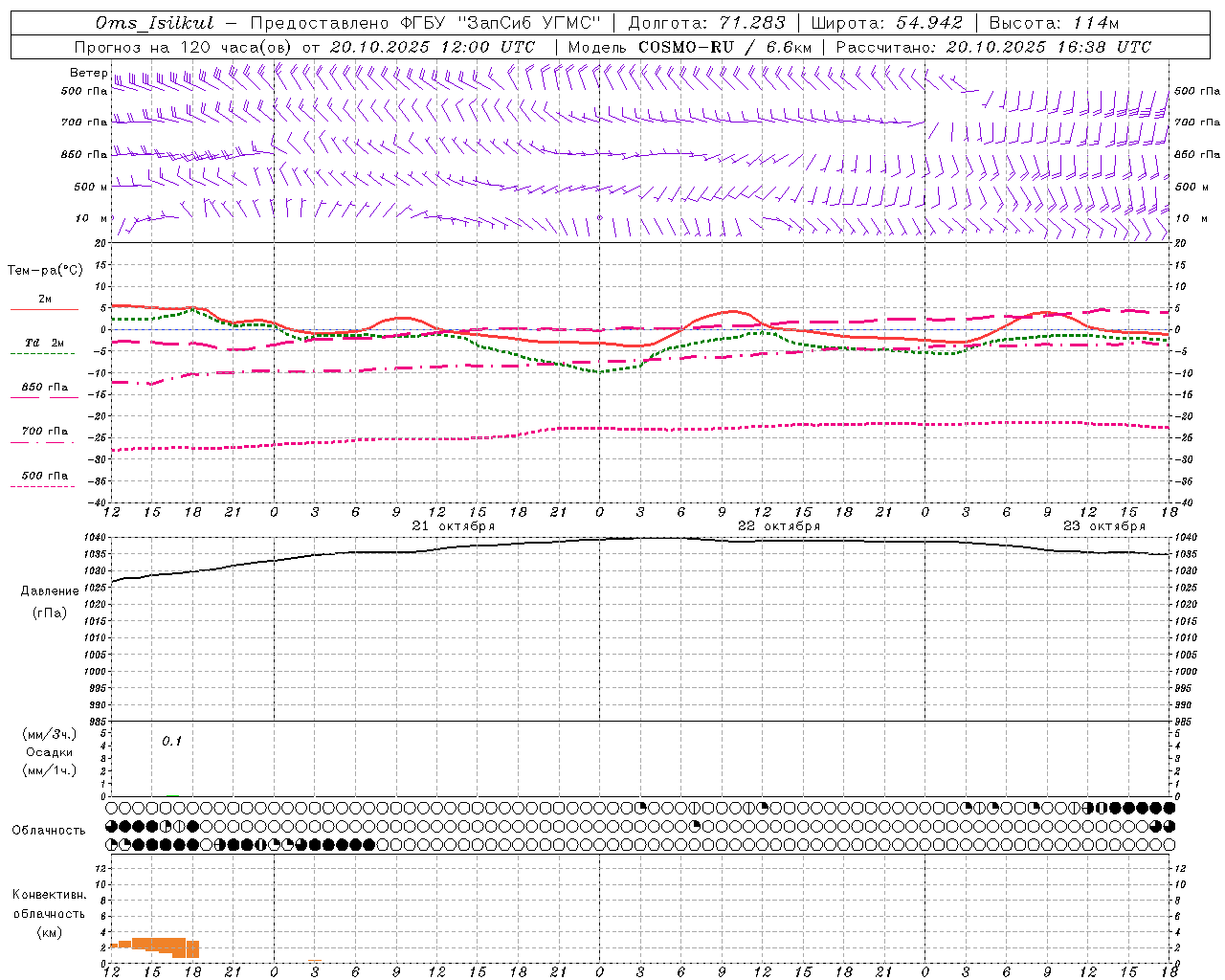Click the station name Oms_Isilkul in the header
The width and height of the screenshot is (1225, 980).
154,23
